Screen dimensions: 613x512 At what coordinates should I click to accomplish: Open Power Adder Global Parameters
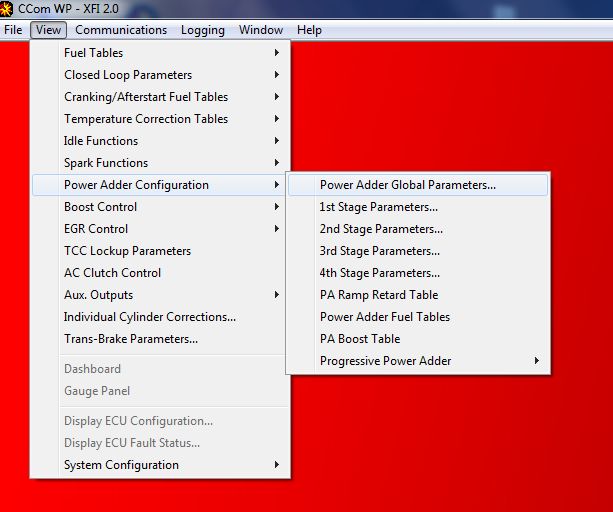[418, 185]
